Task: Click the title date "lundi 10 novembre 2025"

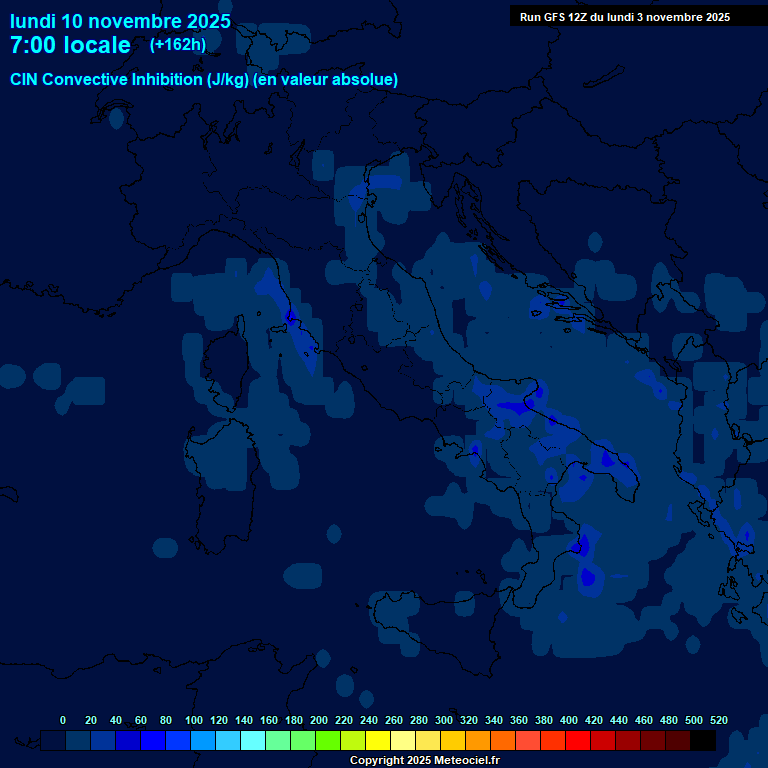Action: point(120,21)
